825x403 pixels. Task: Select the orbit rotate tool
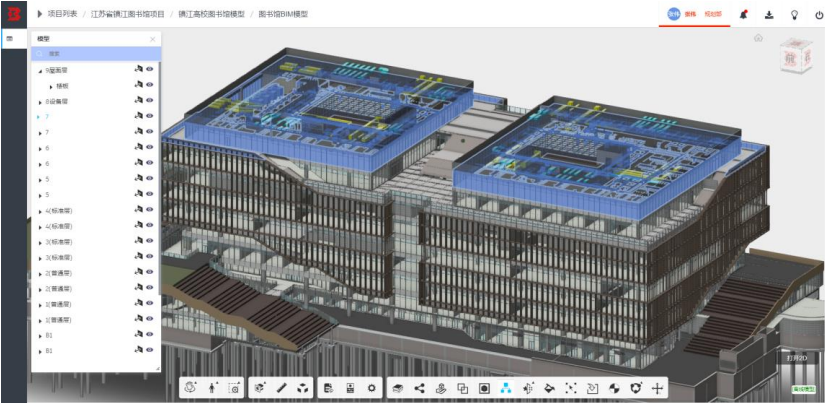190,388
